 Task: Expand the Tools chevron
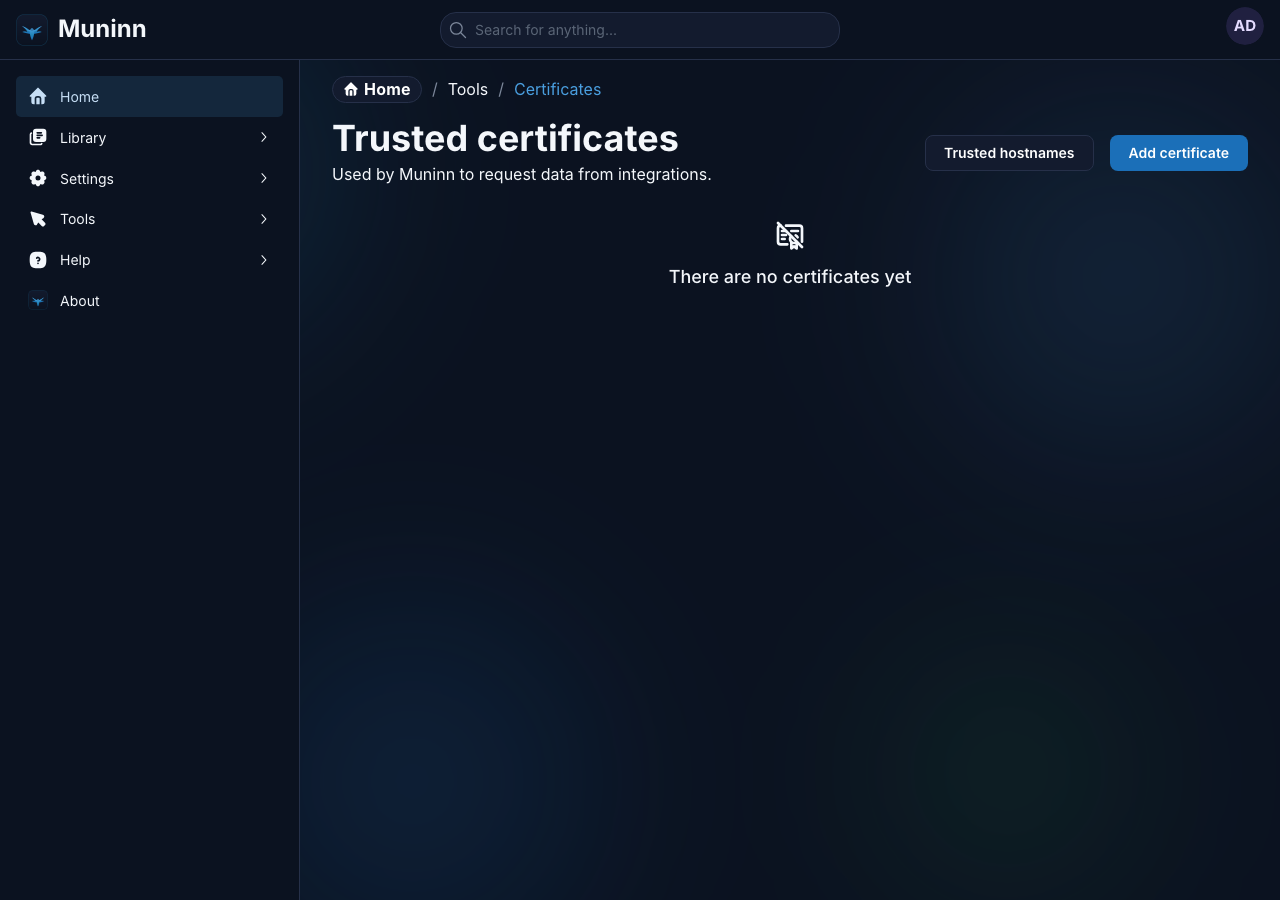(264, 219)
